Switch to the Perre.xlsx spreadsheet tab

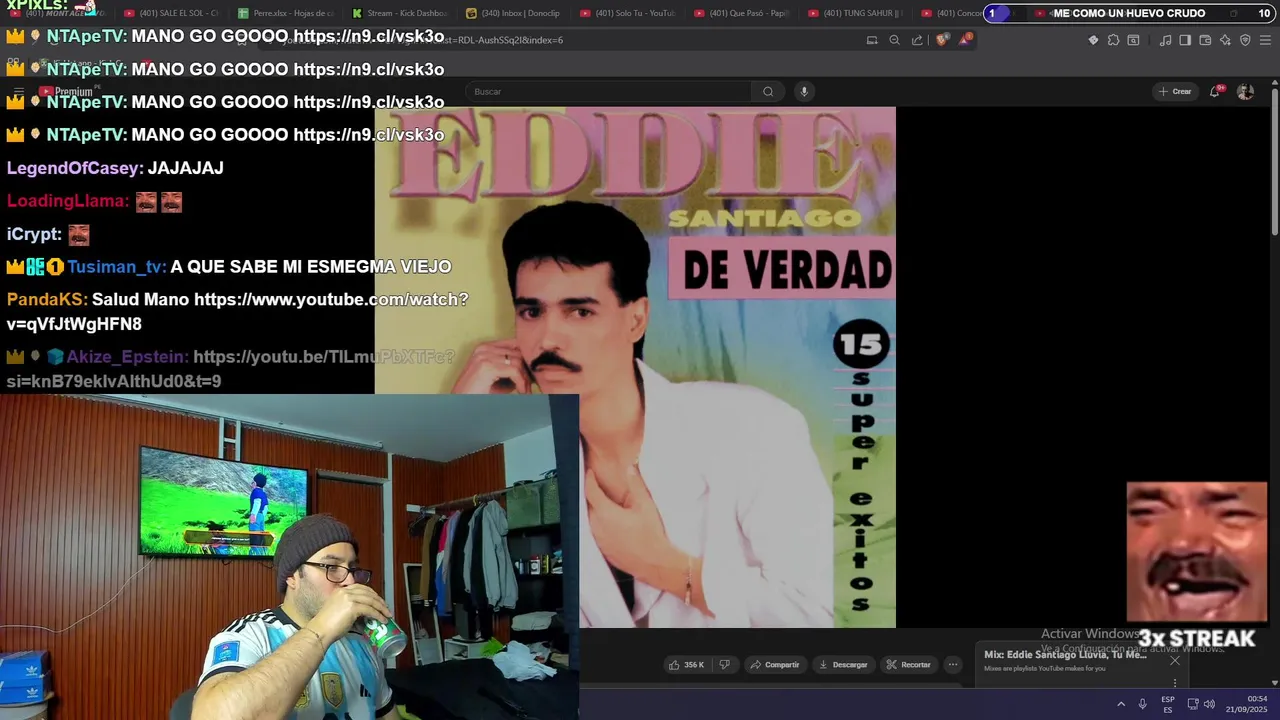pyautogui.click(x=285, y=13)
